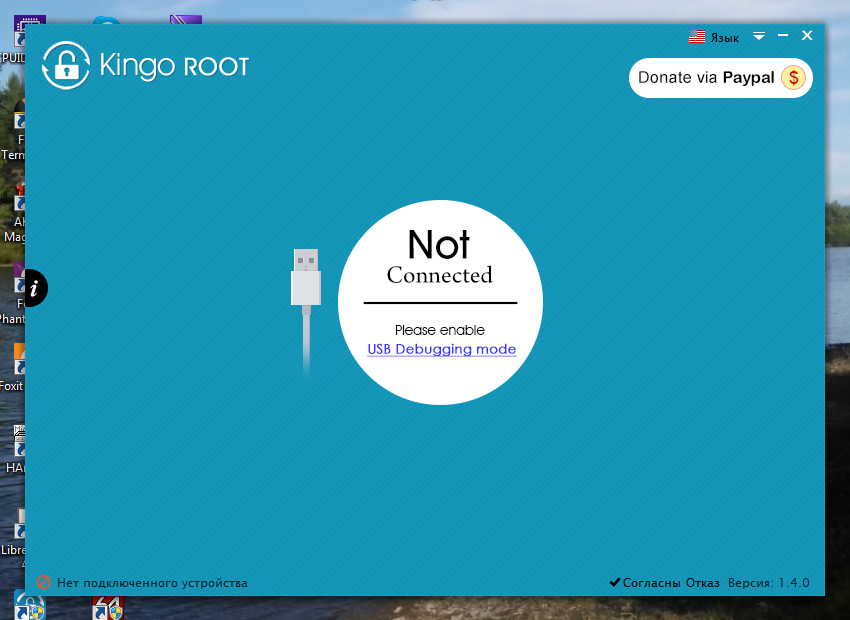850x620 pixels.
Task: Expand the title bar dropdown arrow menu
Action: click(x=759, y=36)
